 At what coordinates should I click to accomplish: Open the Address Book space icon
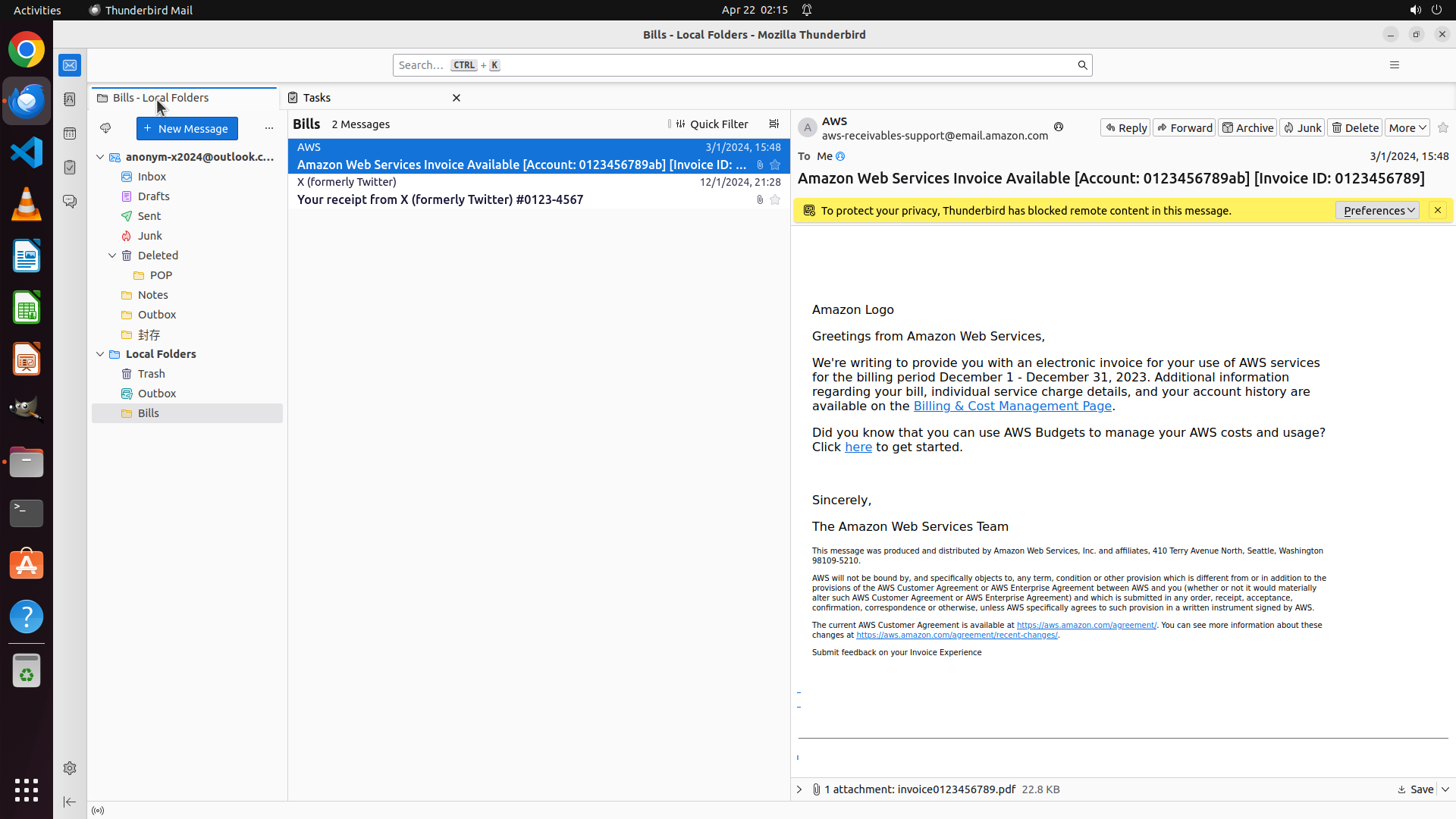(70, 99)
